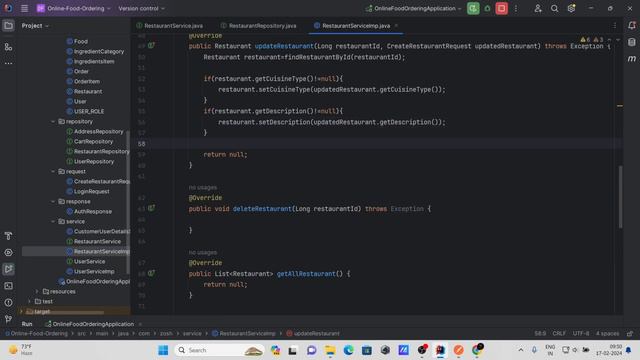Screen dimensions: 640x360
Task: Open the Run tool window icon
Action: point(8,269)
